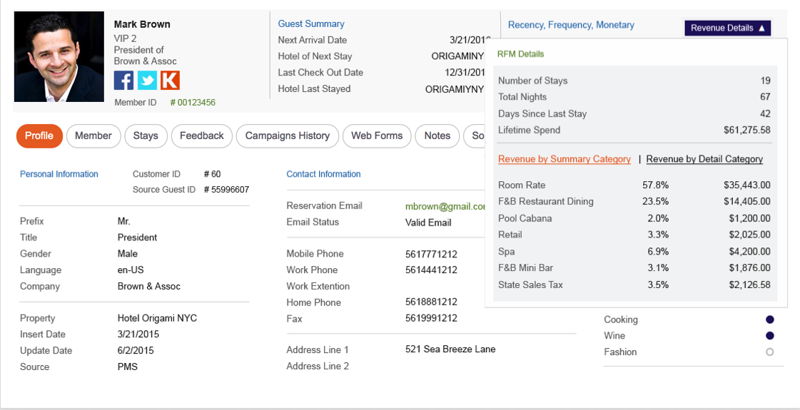The width and height of the screenshot is (800, 410).
Task: Open the Twitter icon under guest name
Action: pyautogui.click(x=147, y=81)
